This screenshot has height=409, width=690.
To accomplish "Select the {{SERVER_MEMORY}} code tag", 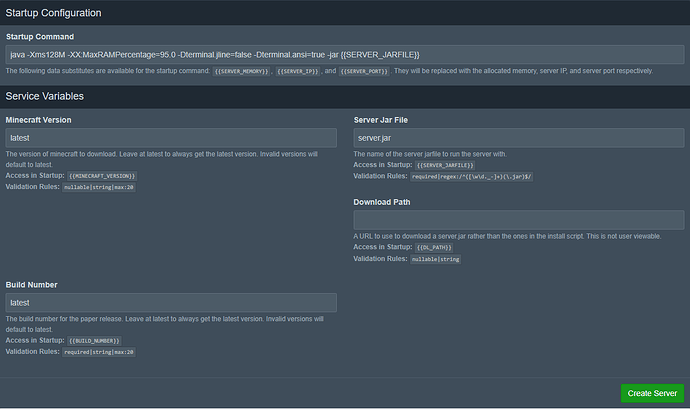I will tap(241, 71).
